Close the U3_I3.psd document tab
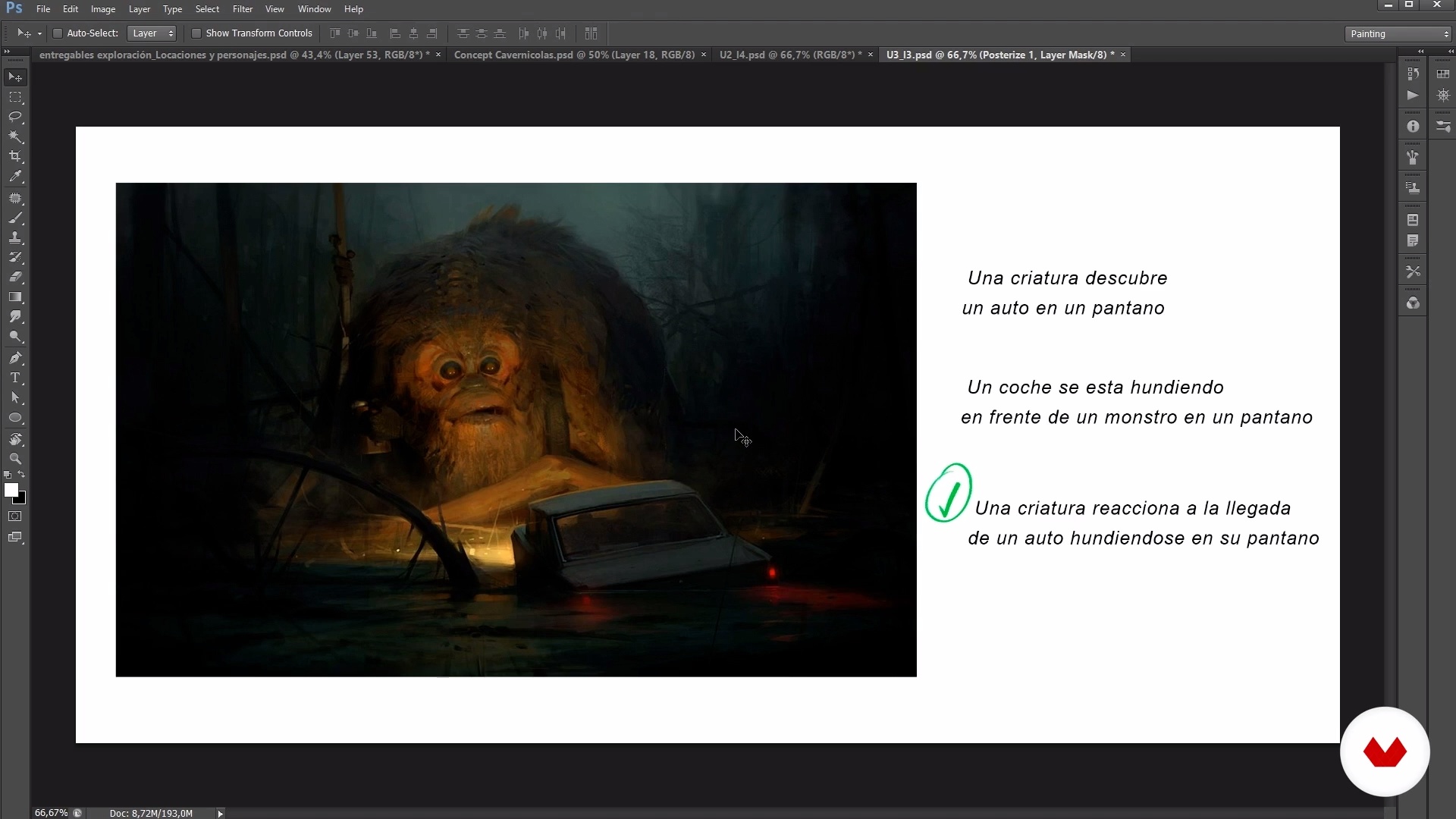 click(x=1123, y=55)
